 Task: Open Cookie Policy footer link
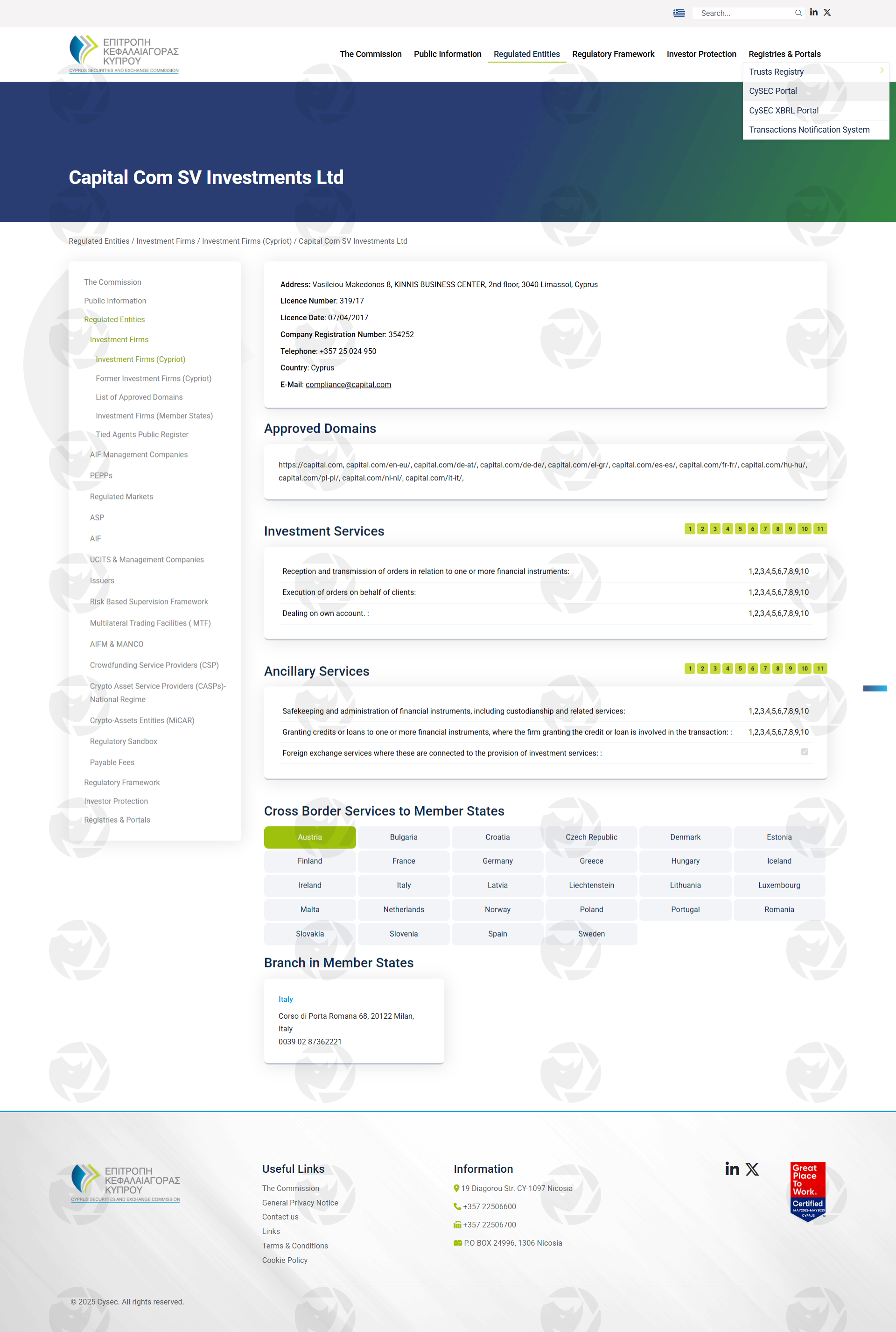coord(285,1260)
